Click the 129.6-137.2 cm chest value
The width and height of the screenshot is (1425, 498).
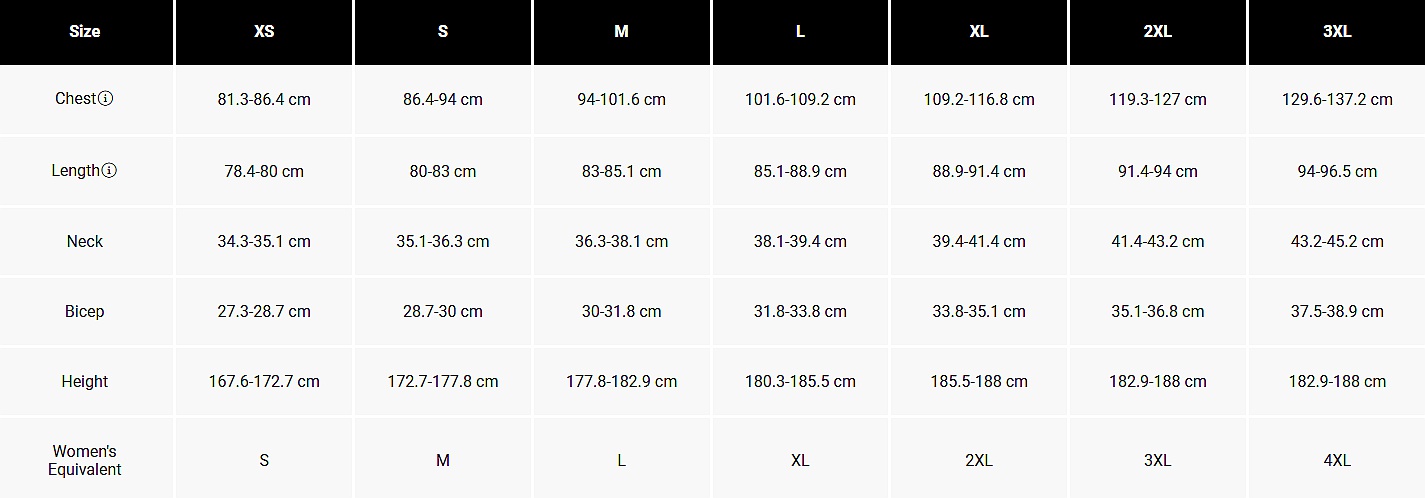[1337, 99]
